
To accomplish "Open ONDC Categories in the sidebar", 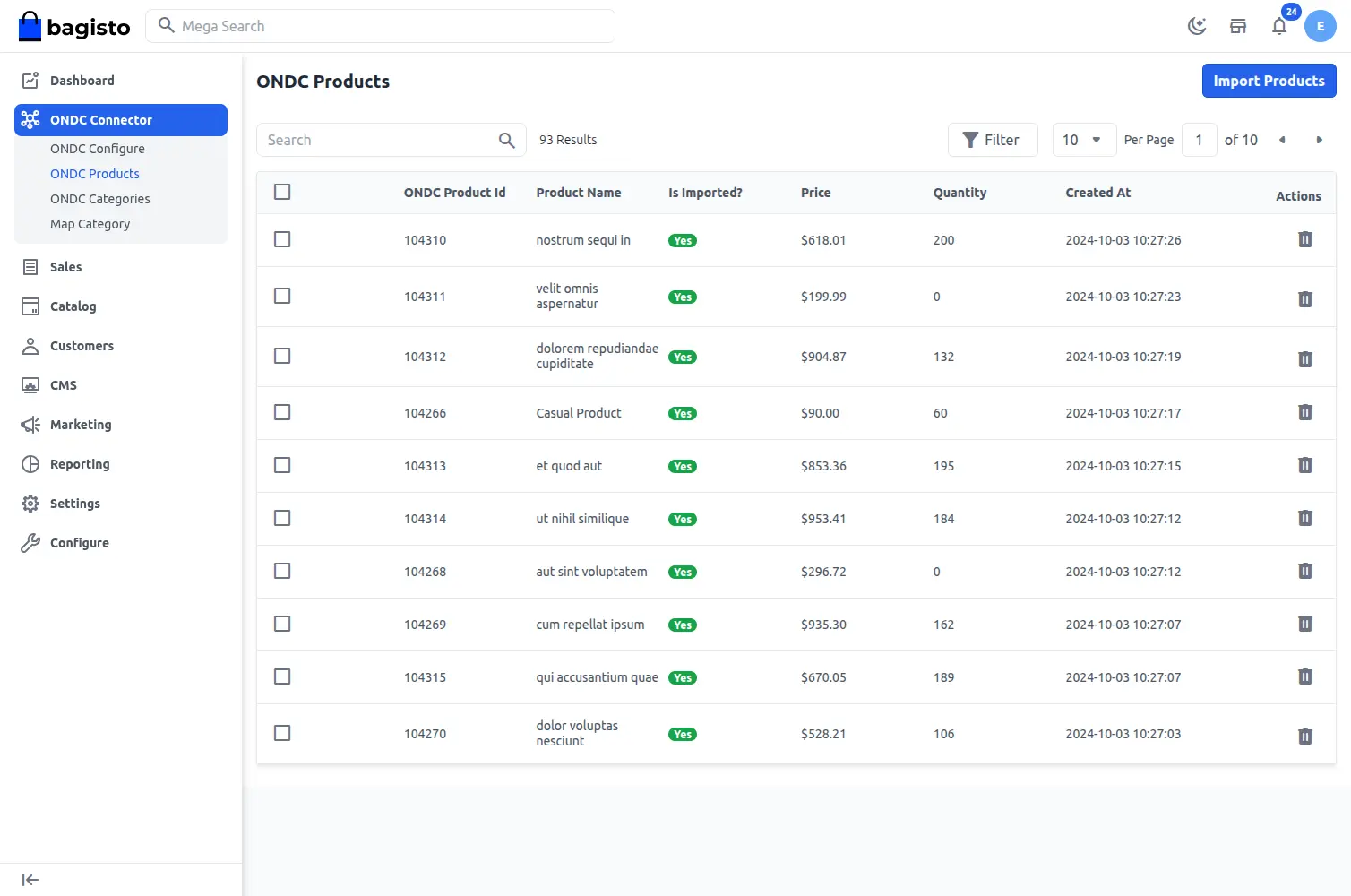I will [x=99, y=198].
